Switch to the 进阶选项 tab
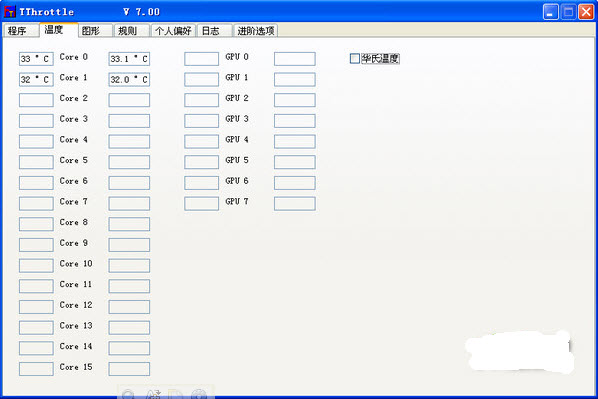598x399 pixels. tap(256, 31)
